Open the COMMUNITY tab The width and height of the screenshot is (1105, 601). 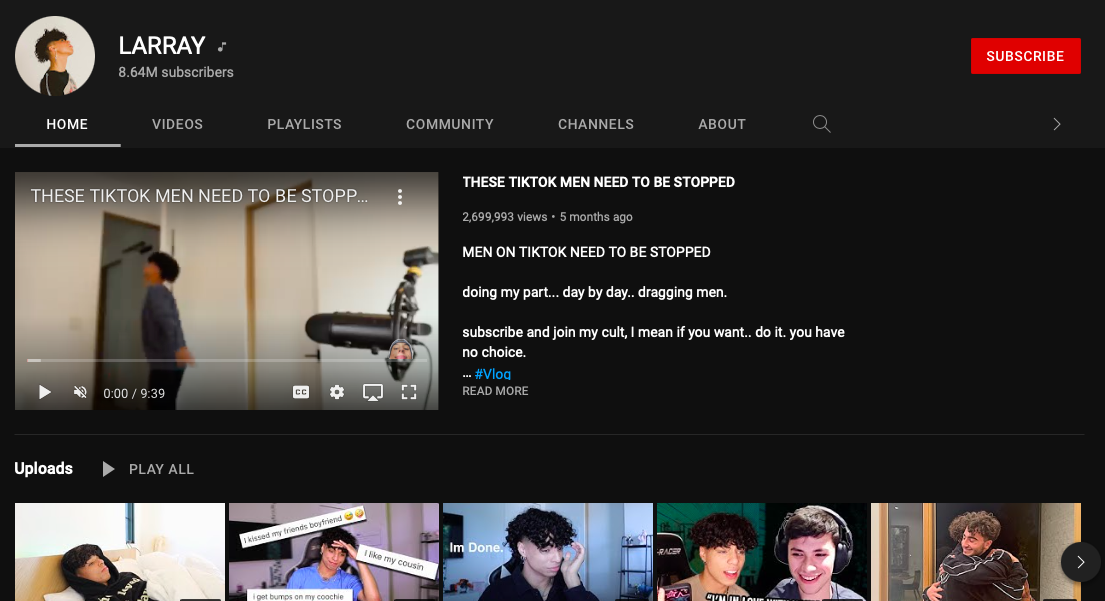click(x=450, y=124)
